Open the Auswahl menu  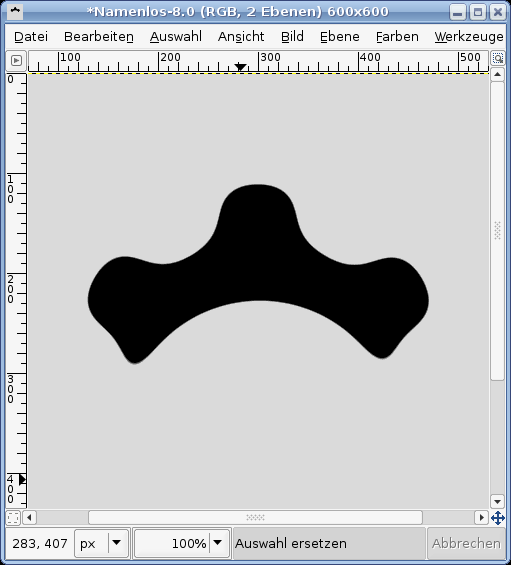176,36
